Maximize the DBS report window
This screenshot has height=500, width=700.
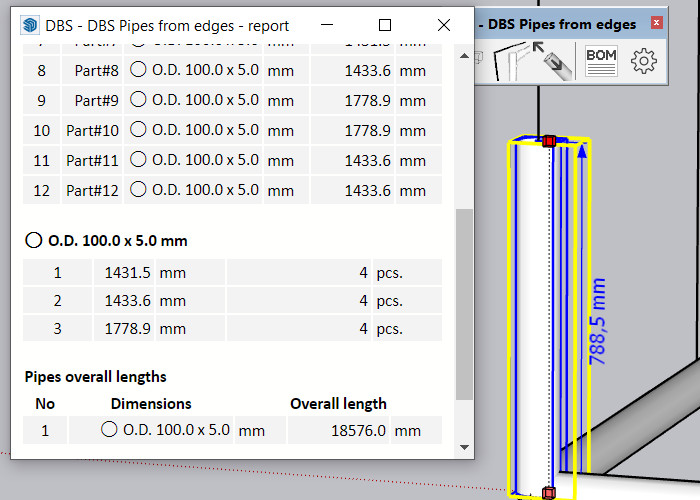[385, 25]
